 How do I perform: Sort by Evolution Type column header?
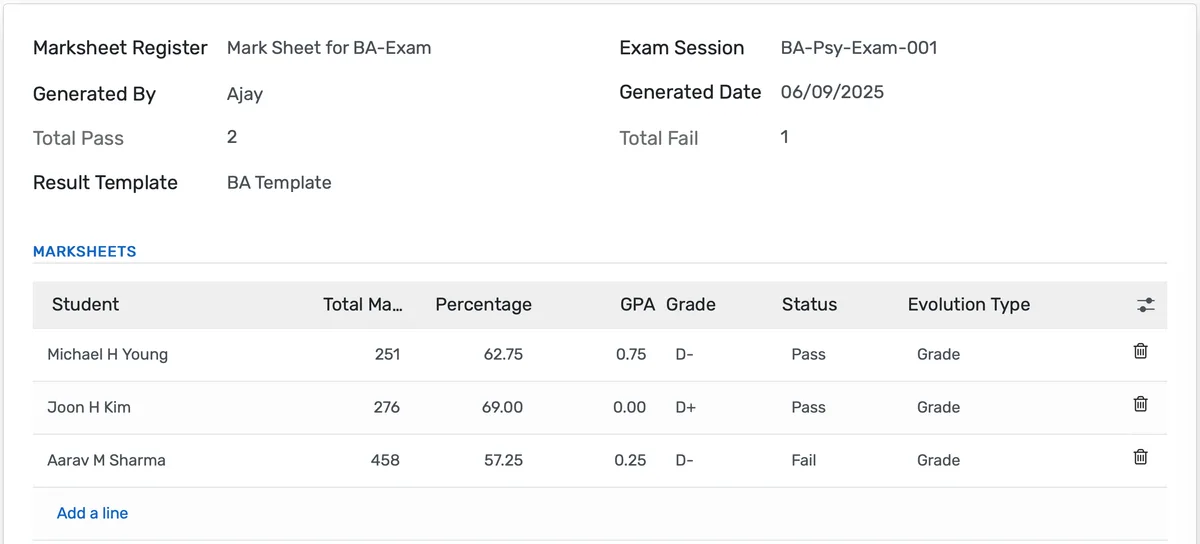click(x=968, y=305)
